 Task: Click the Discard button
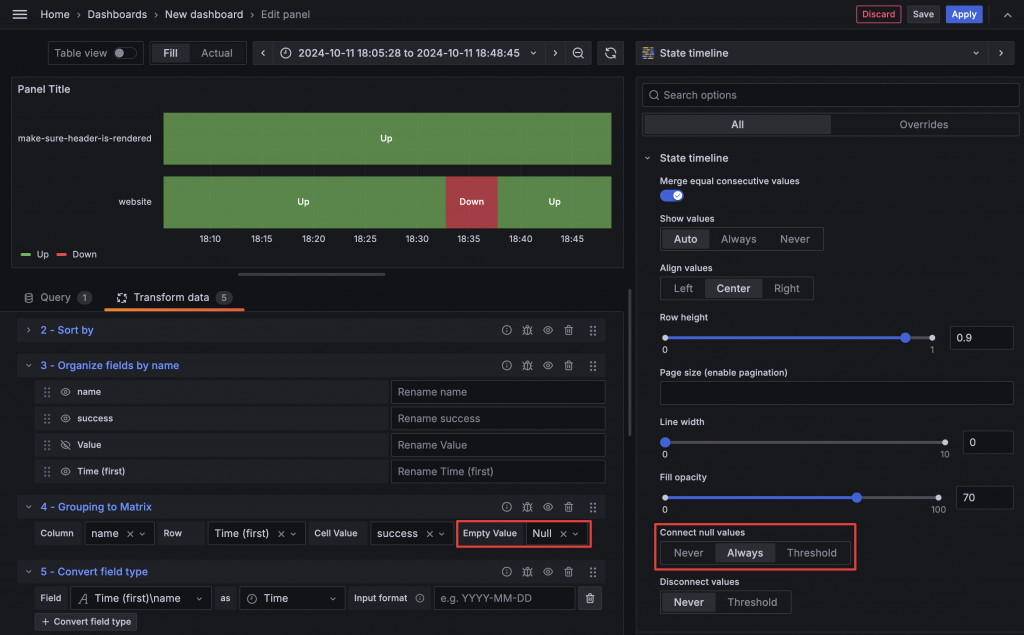coord(878,14)
